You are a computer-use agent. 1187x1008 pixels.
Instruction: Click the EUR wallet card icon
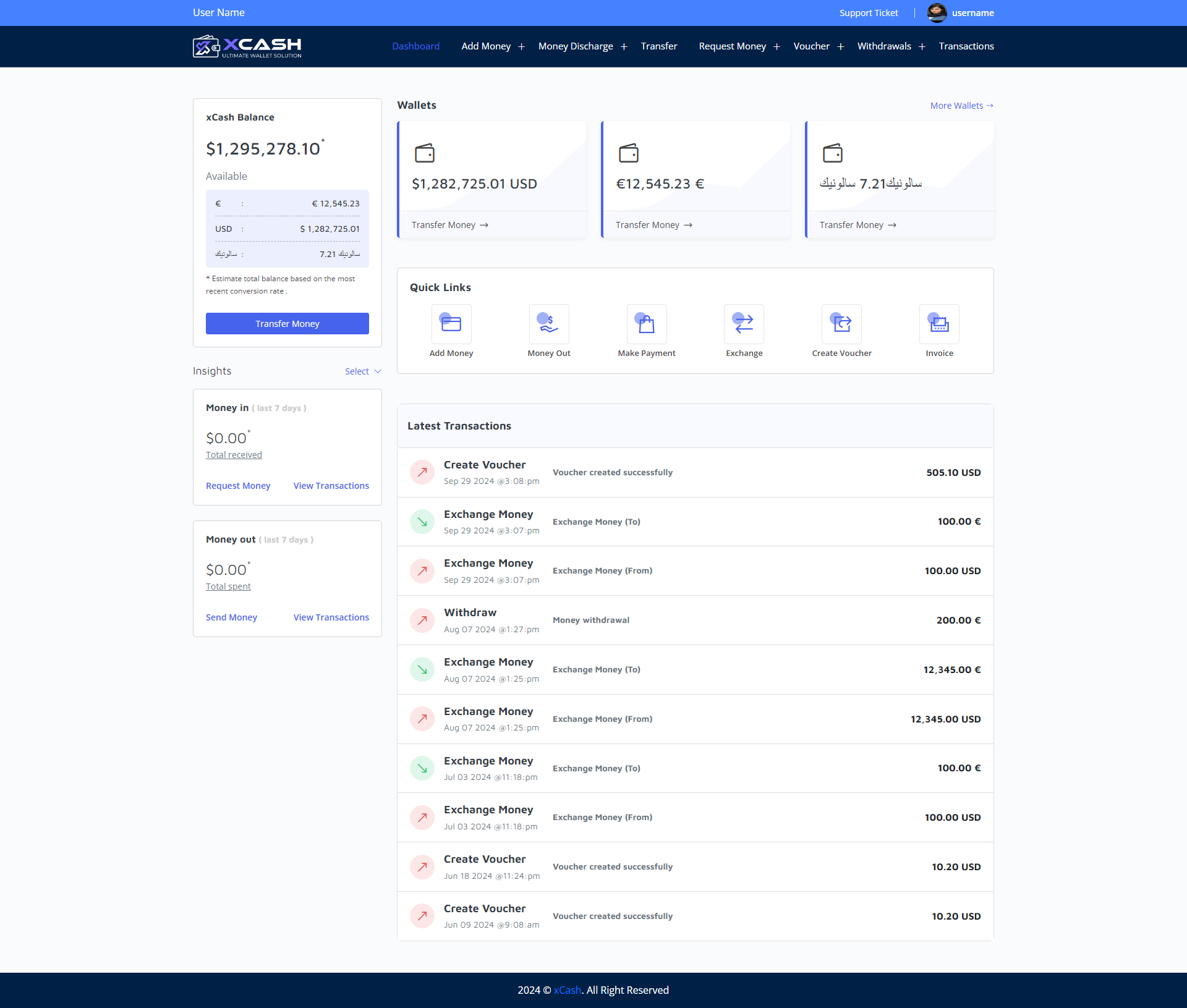(x=629, y=153)
